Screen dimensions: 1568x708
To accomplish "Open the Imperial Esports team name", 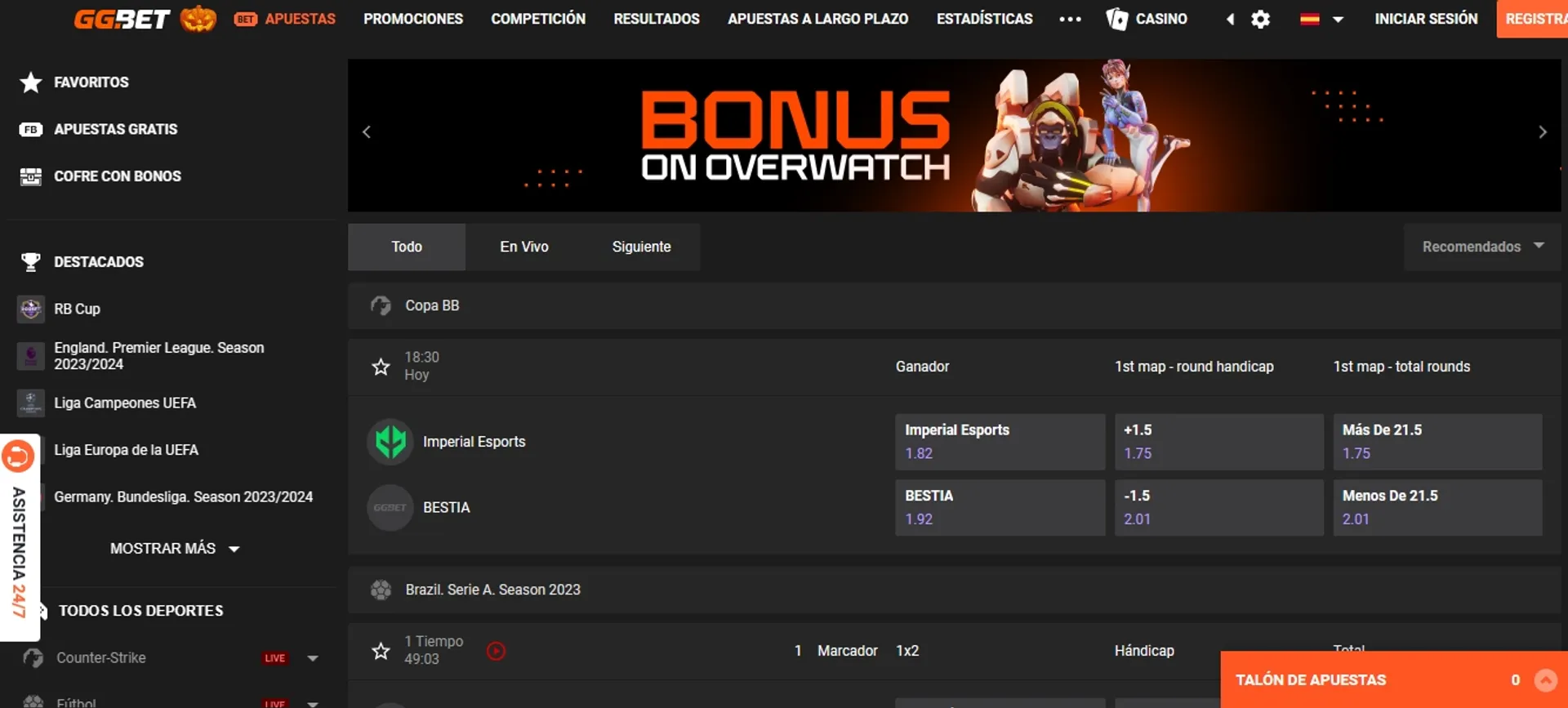I will click(474, 442).
